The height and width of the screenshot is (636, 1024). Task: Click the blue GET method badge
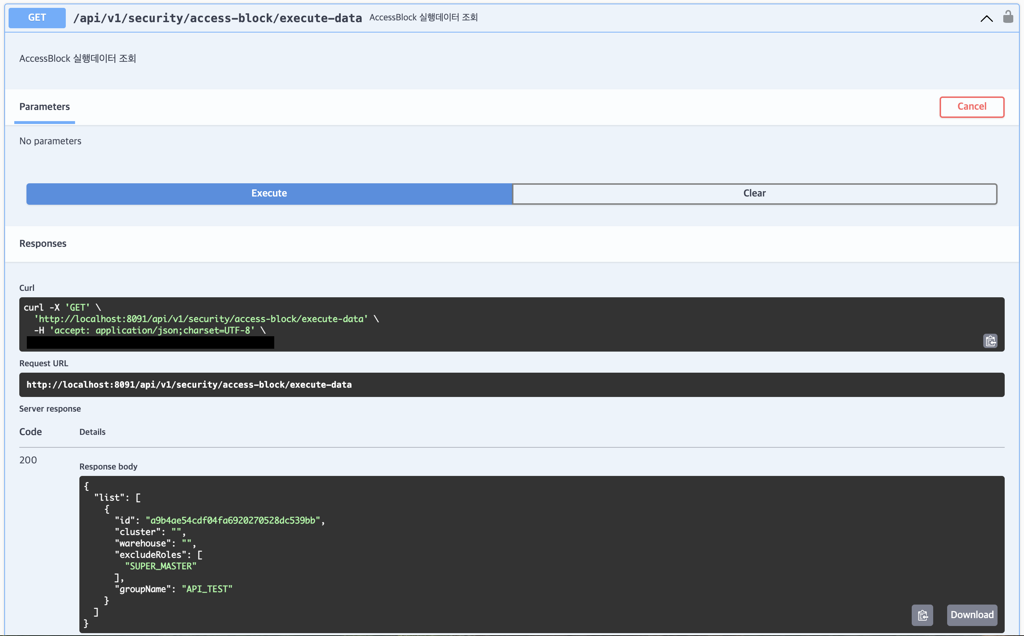click(x=37, y=18)
